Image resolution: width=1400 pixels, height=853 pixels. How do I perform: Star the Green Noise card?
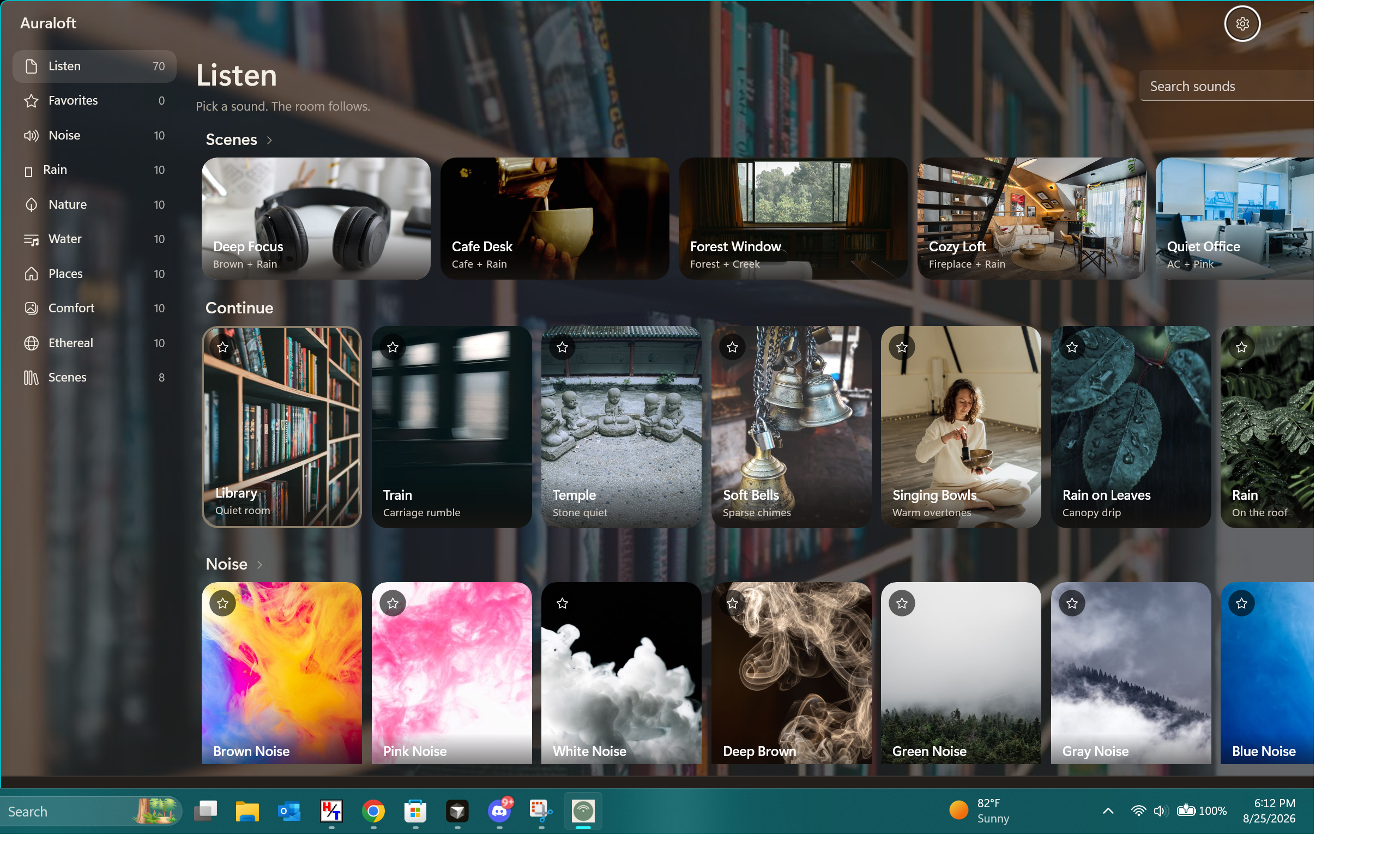[902, 603]
